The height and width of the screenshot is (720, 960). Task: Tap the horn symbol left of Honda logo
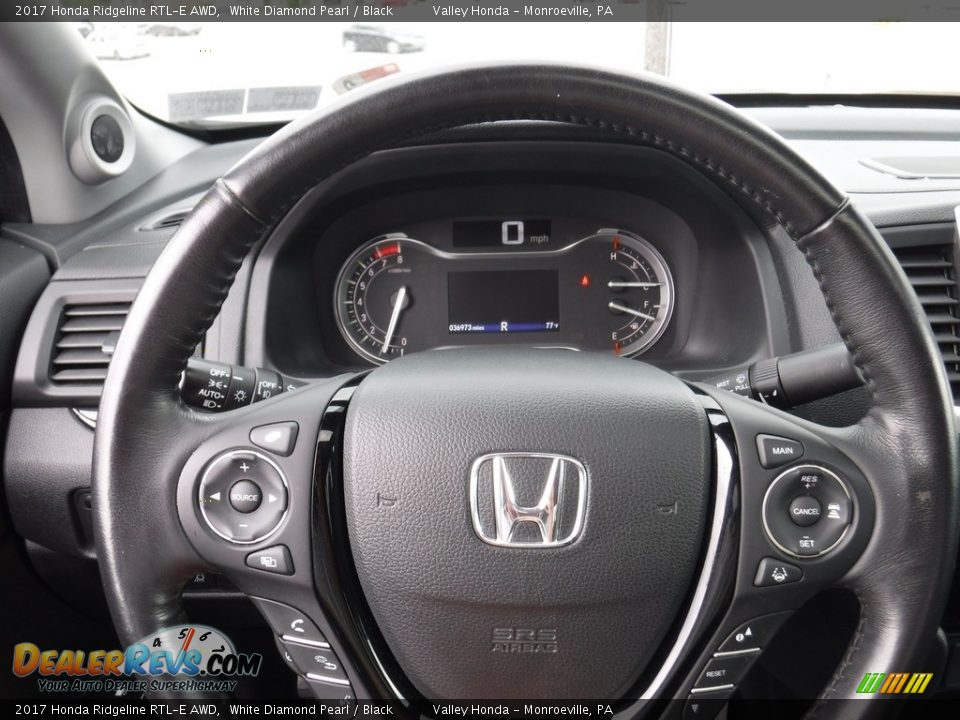pyautogui.click(x=387, y=500)
